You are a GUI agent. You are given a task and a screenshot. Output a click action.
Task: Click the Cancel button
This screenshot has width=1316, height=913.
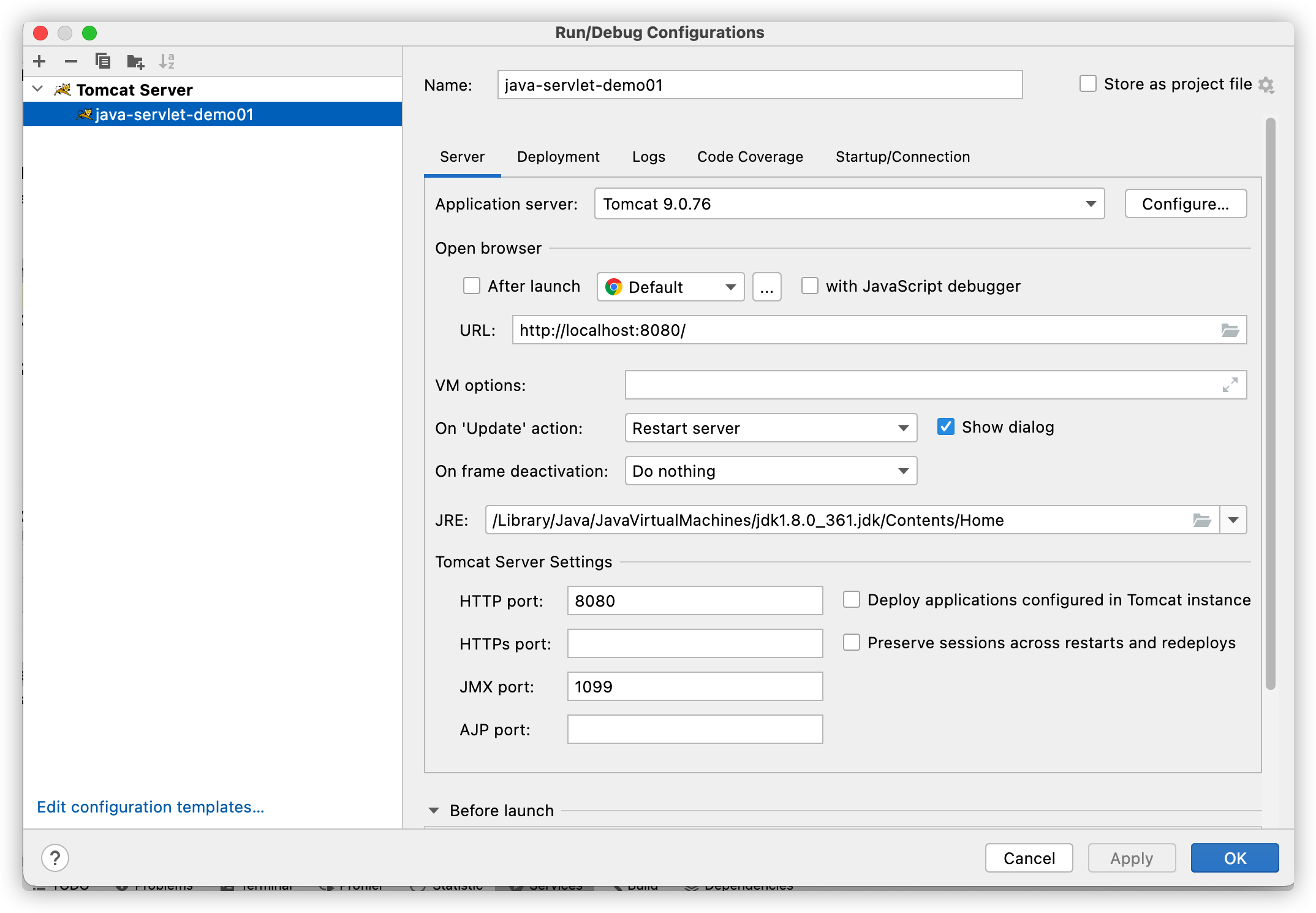pyautogui.click(x=1029, y=858)
